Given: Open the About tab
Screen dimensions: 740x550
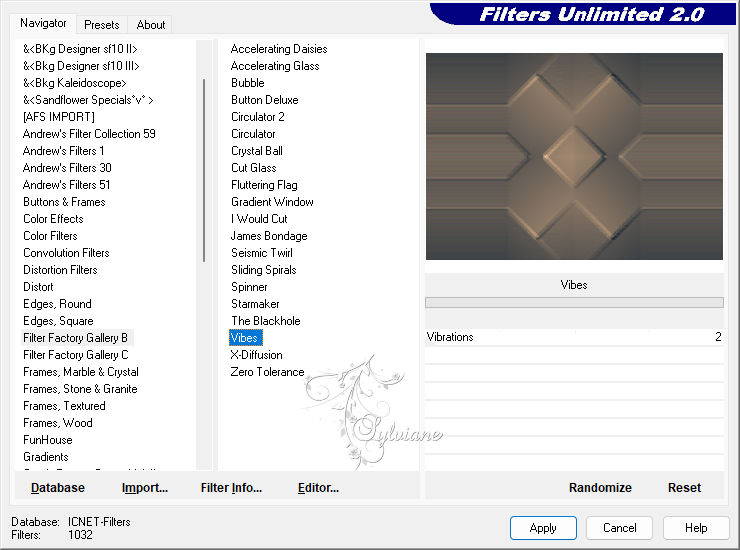Looking at the screenshot, I should (x=151, y=25).
